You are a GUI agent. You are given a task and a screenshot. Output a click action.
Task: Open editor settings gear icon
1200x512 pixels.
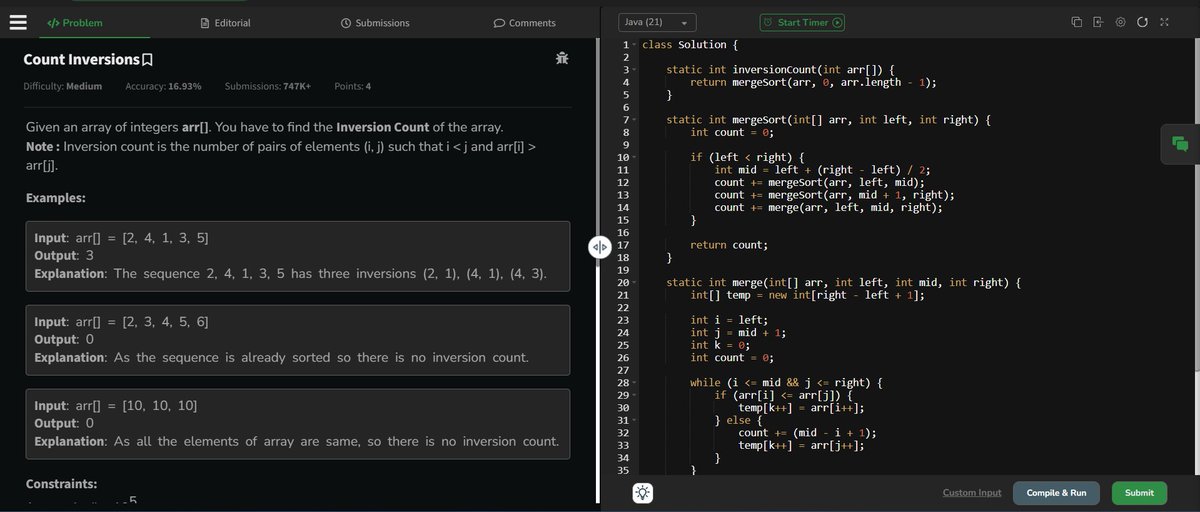click(x=1120, y=22)
